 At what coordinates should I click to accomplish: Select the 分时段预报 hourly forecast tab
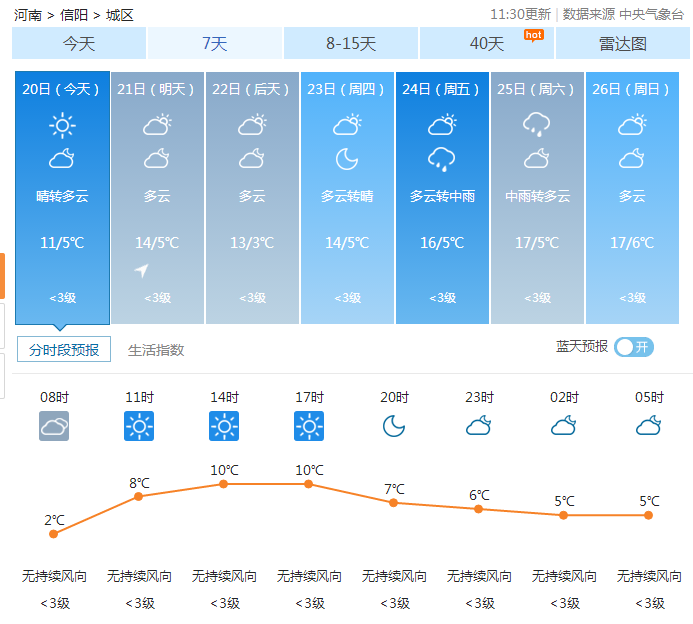coord(64,349)
